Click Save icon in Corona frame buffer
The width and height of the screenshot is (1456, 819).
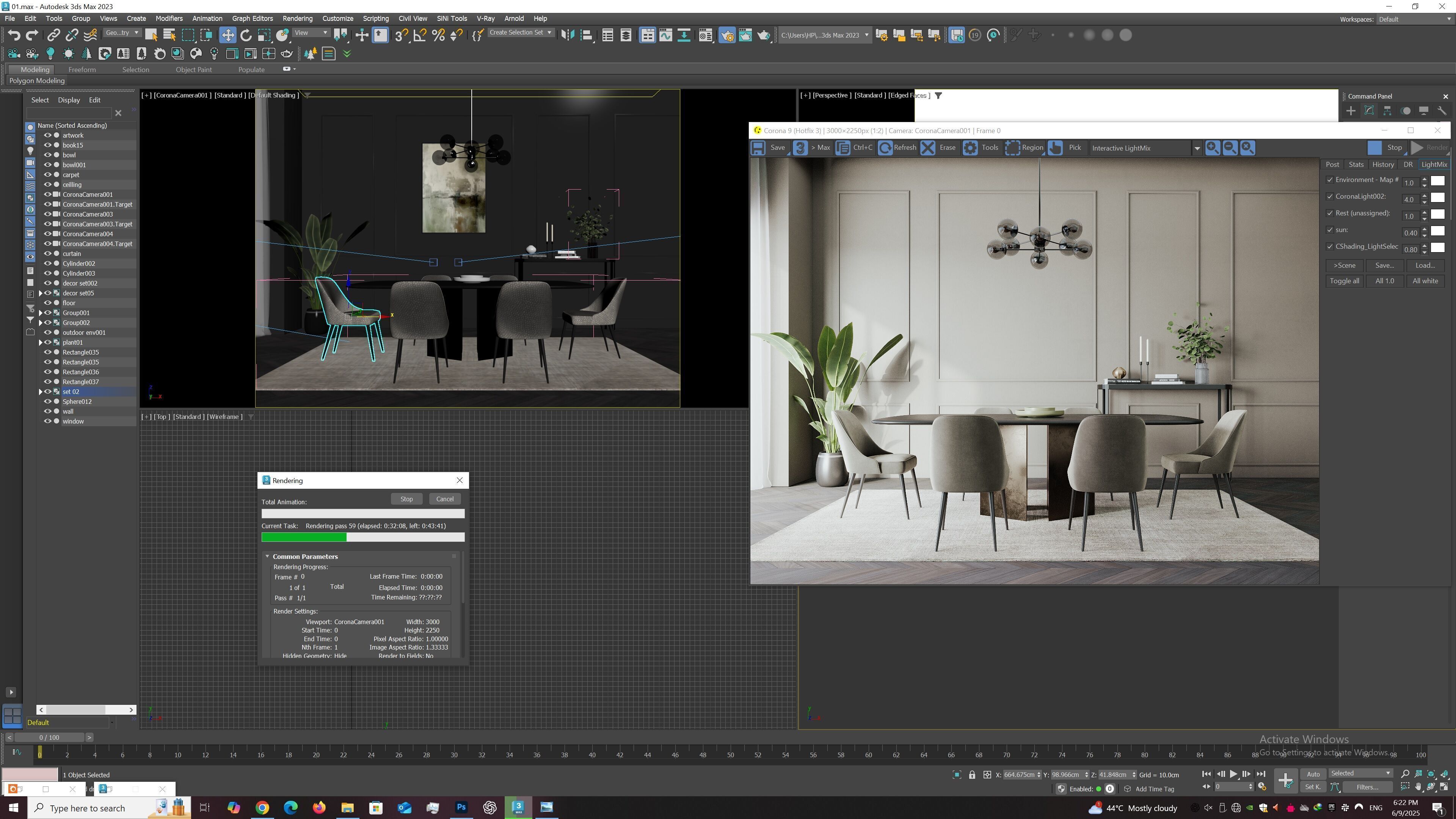pyautogui.click(x=758, y=148)
